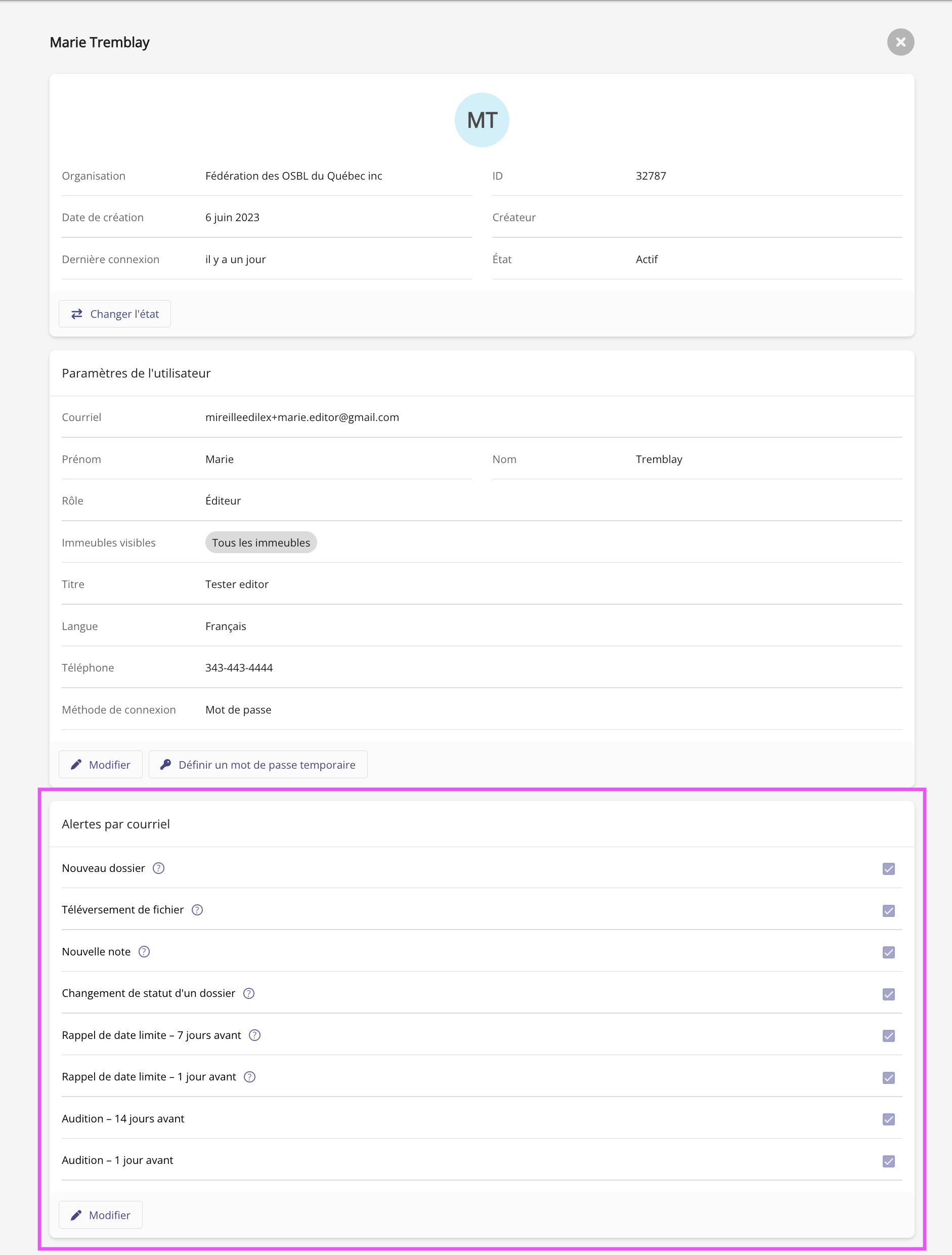
Task: Open the Nouvelle note help tooltip icon
Action: [x=144, y=951]
